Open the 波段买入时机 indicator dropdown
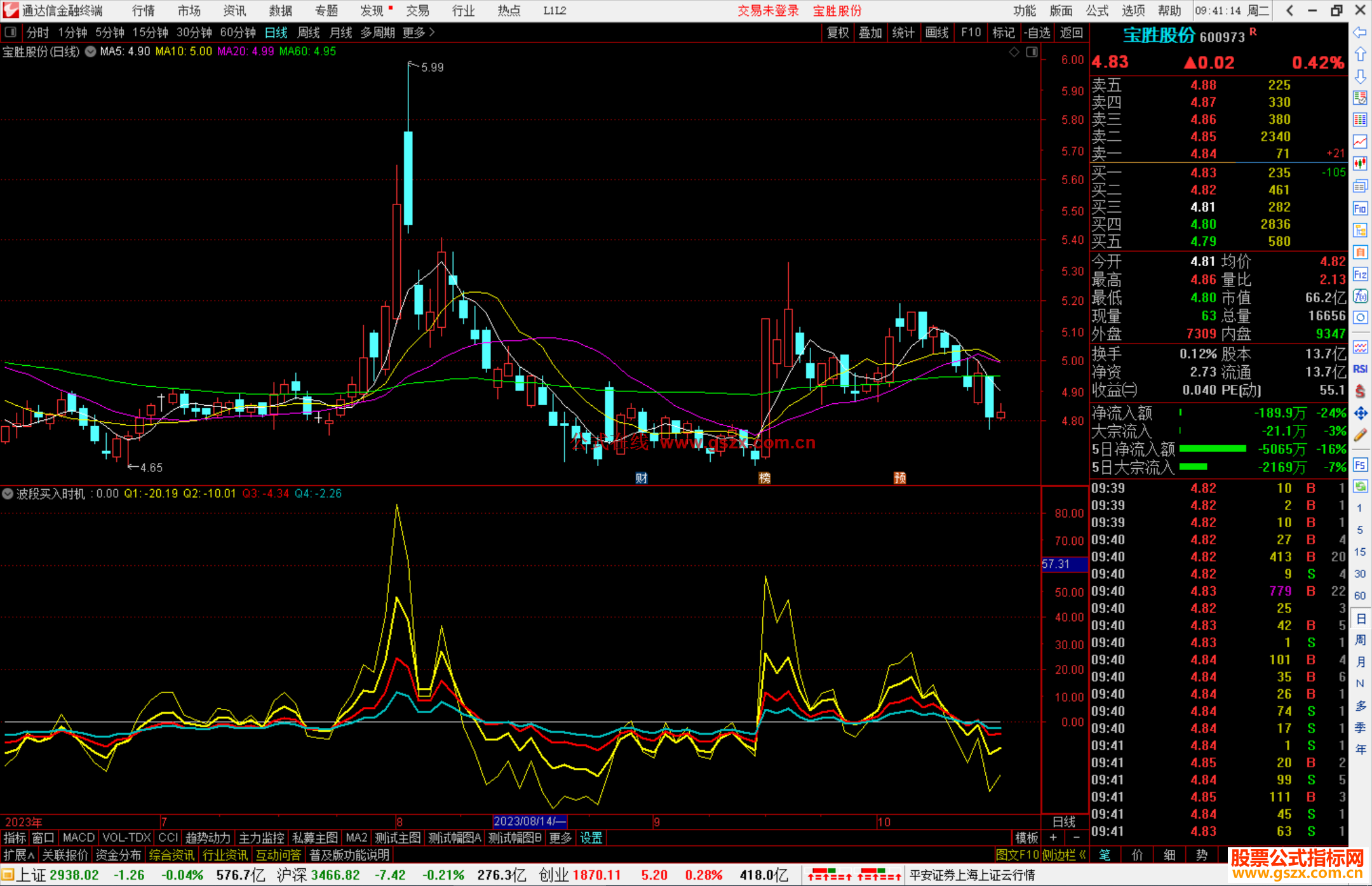1372x886 pixels. pos(8,493)
